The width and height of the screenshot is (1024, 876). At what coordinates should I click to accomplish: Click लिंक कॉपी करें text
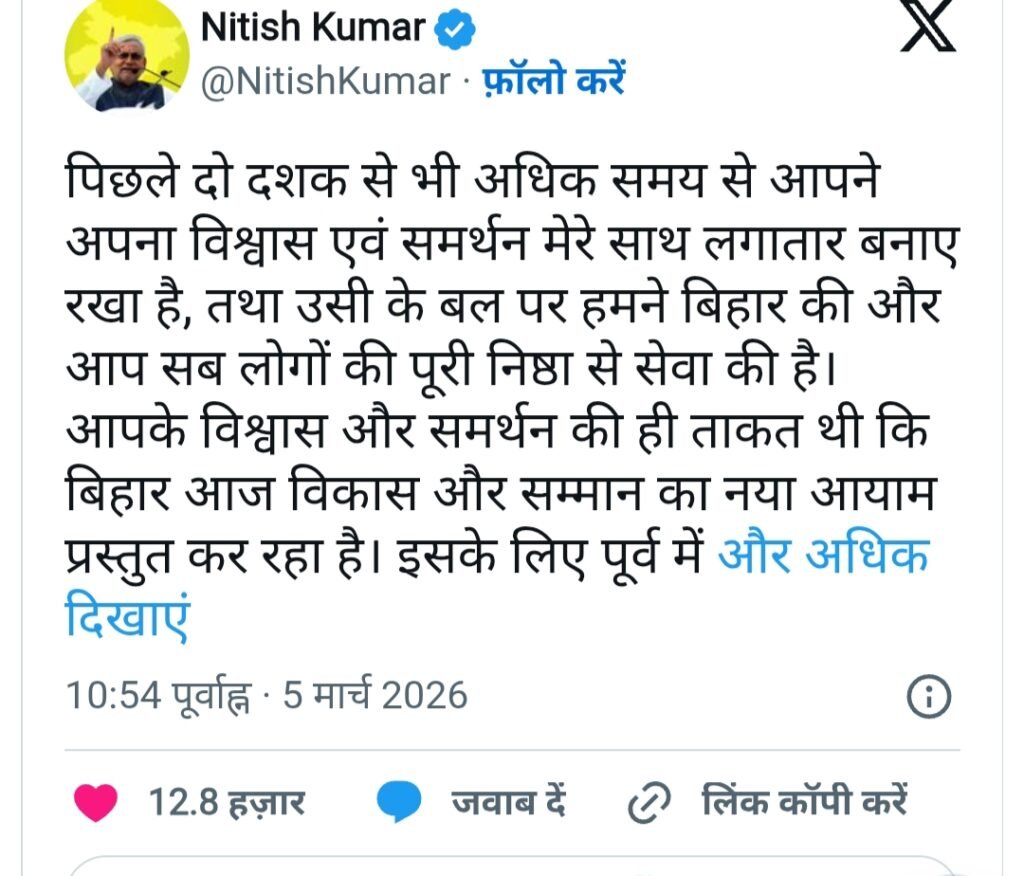tap(805, 800)
